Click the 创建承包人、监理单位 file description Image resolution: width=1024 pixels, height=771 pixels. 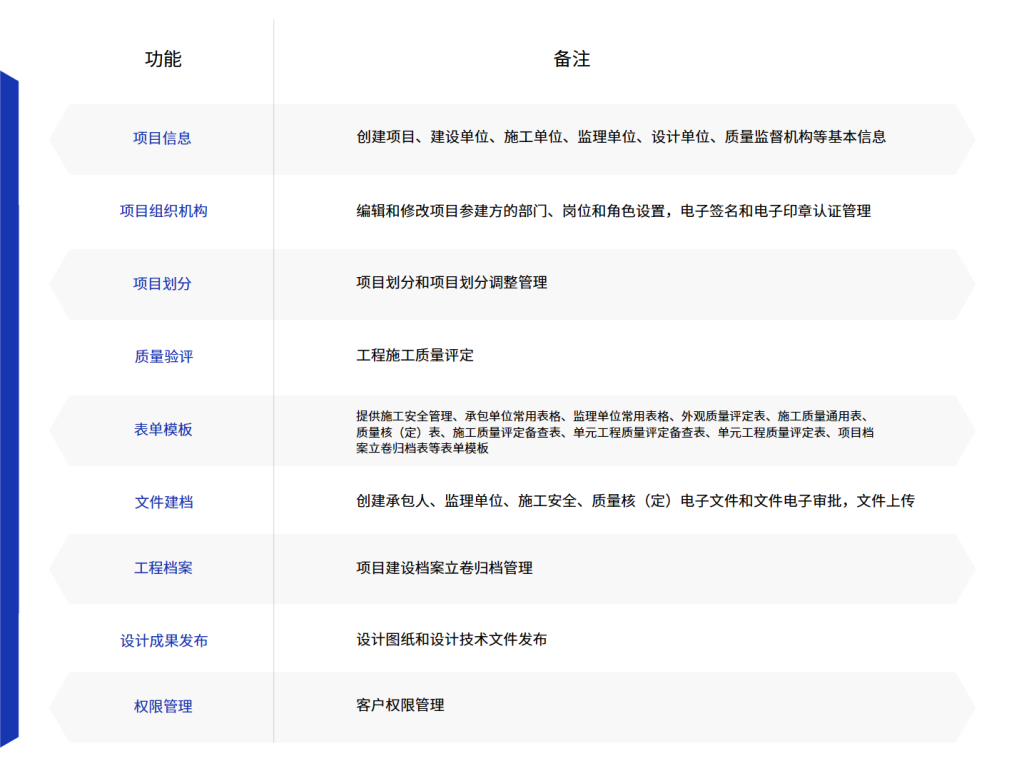click(x=635, y=501)
